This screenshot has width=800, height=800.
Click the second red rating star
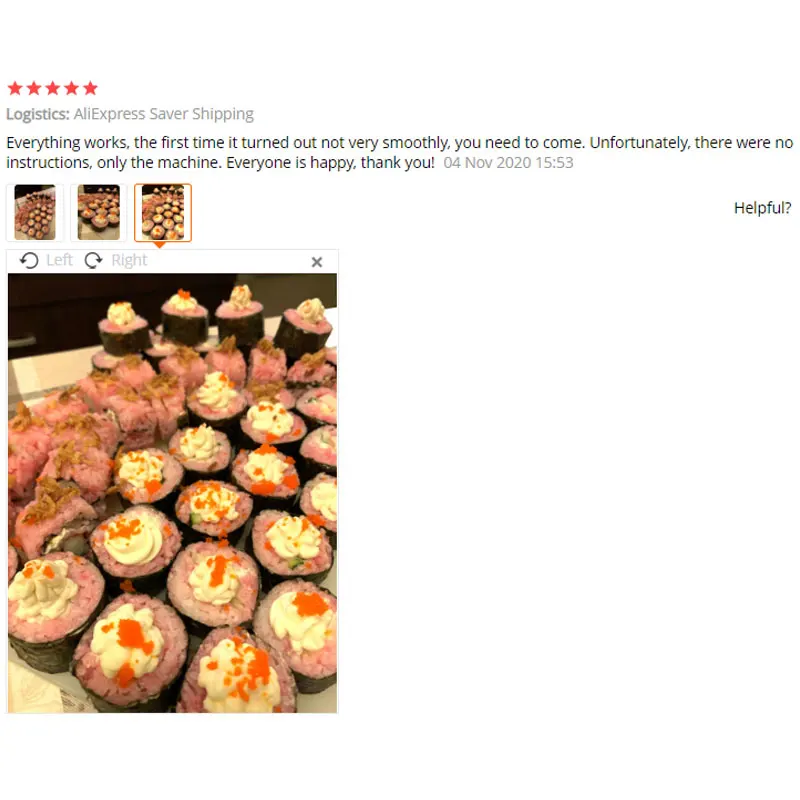click(x=34, y=88)
